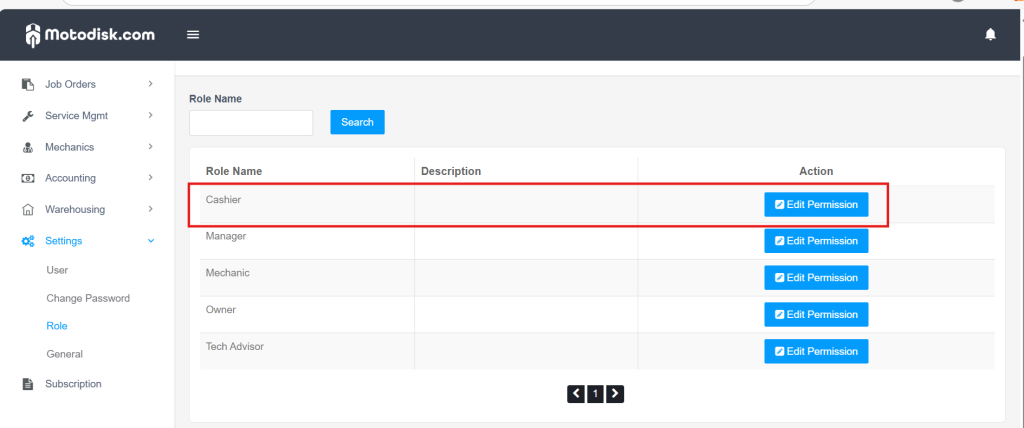Click the Accounting money icon
Viewport: 1024px width, 428px height.
[28, 178]
